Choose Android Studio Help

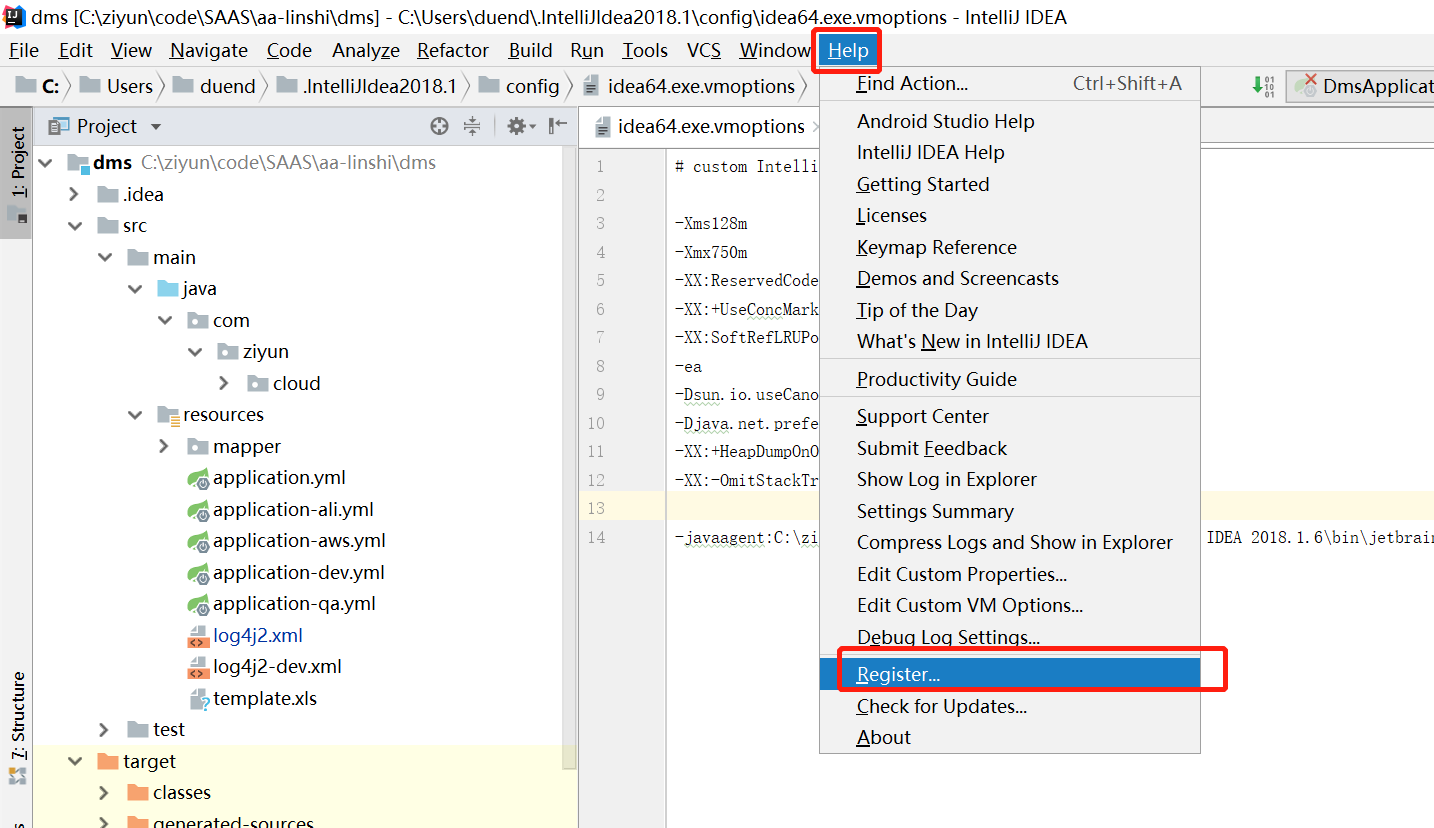1010,121
